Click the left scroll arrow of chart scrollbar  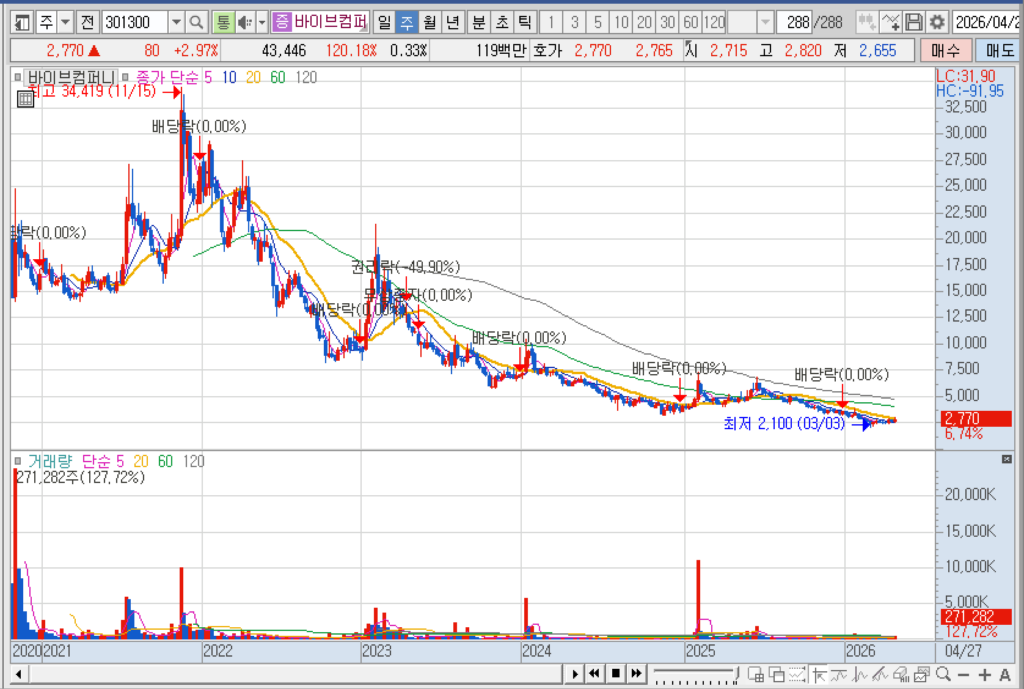(x=19, y=674)
